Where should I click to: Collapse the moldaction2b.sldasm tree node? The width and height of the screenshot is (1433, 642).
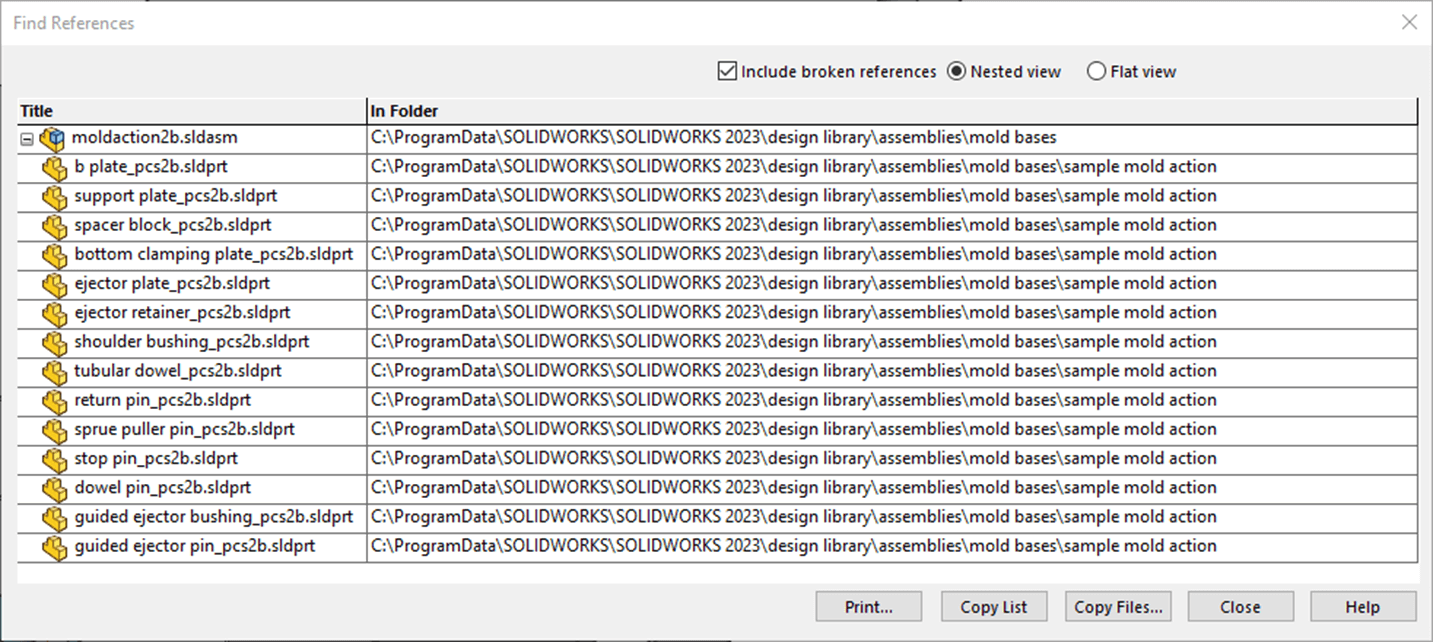point(27,139)
